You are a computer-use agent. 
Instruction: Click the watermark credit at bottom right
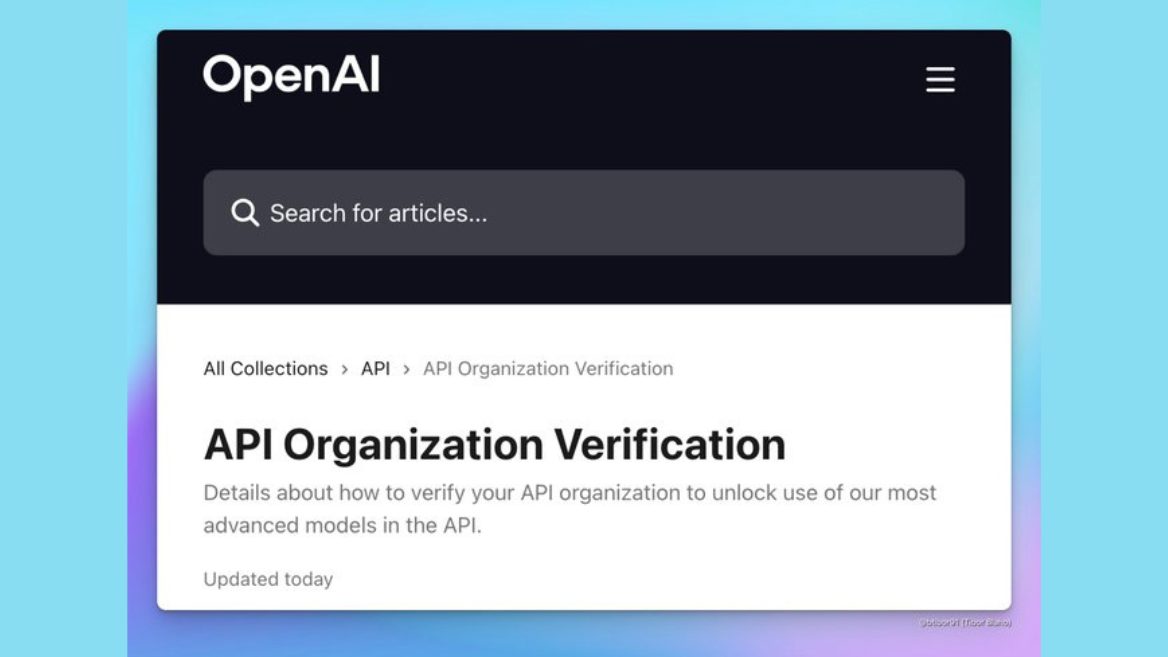(964, 621)
